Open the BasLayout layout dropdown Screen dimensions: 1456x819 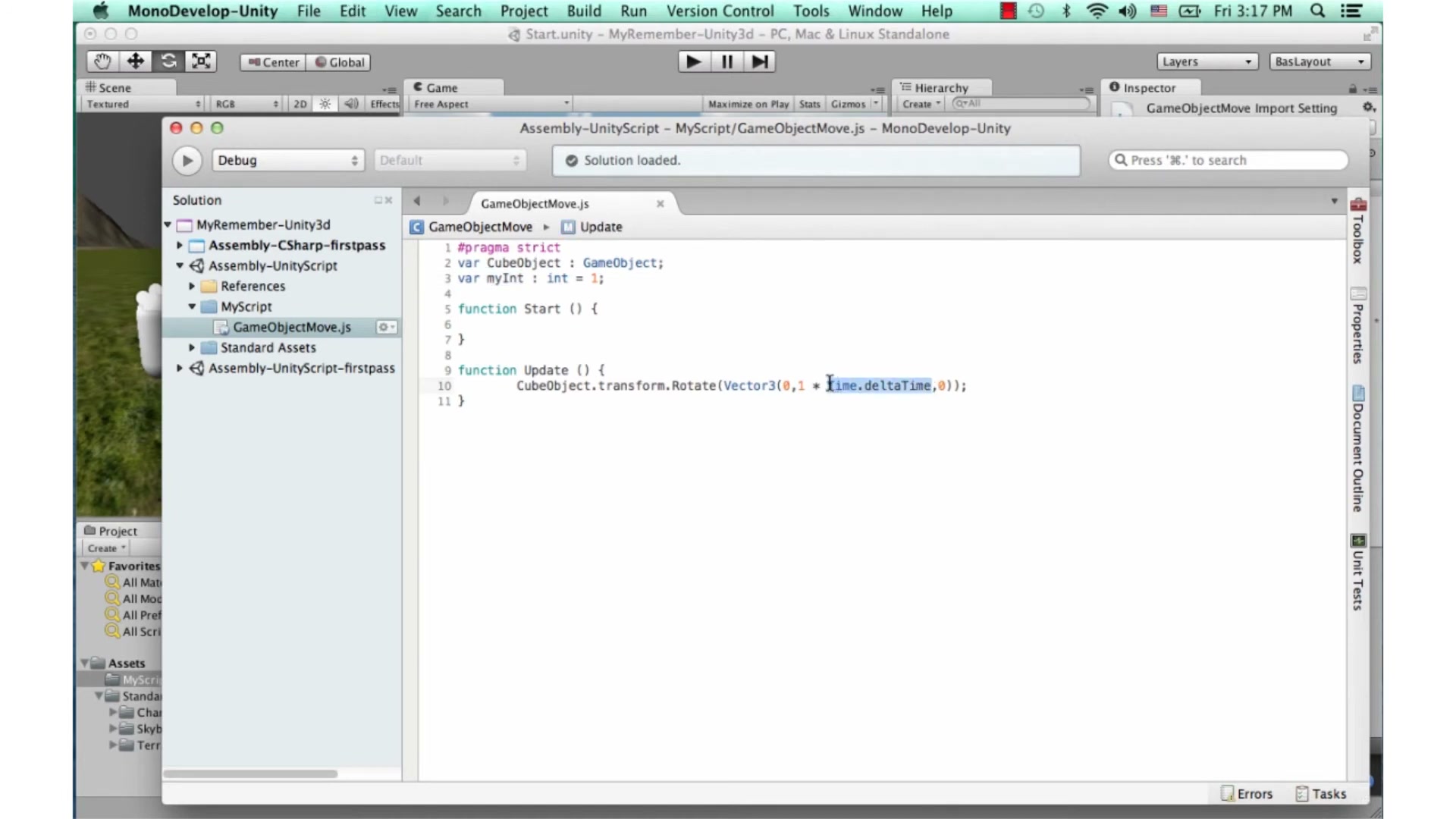point(1319,61)
